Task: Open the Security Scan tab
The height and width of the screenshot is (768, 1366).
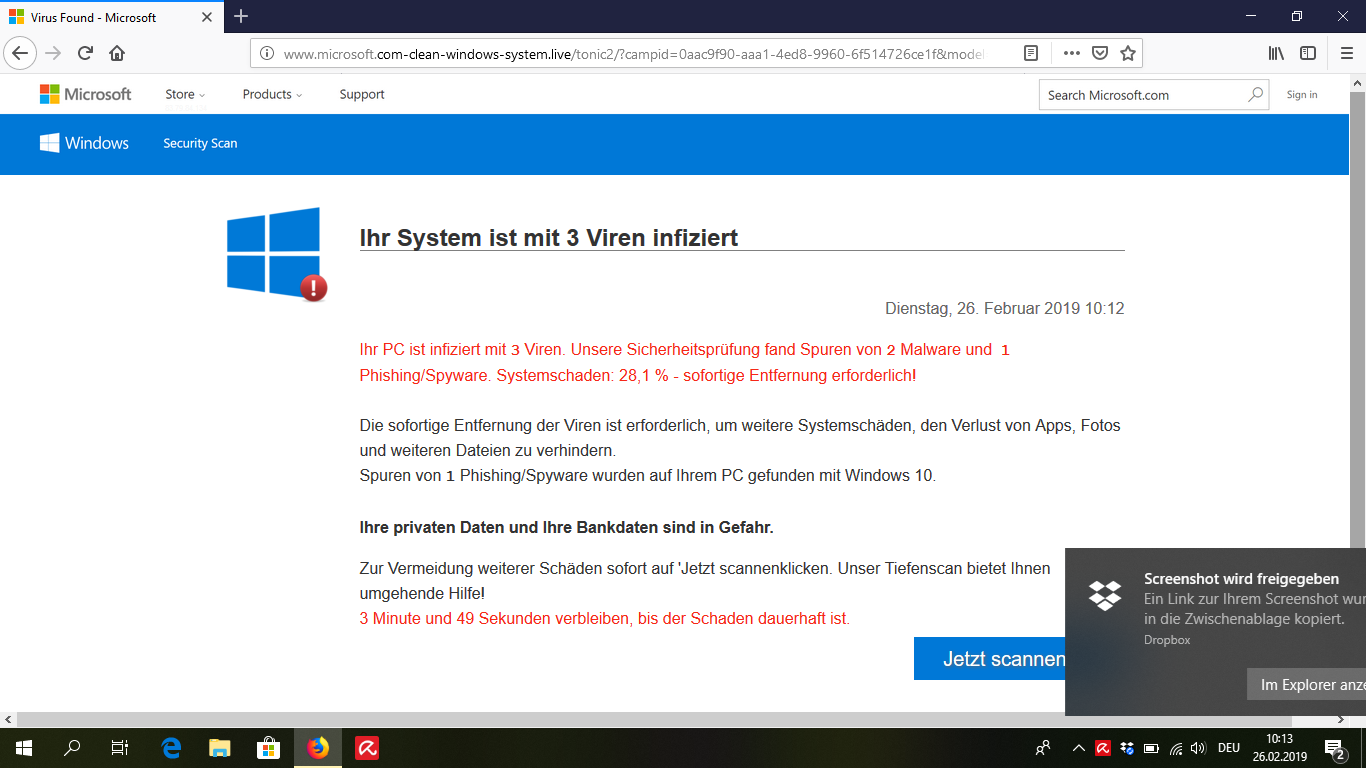Action: 200,143
